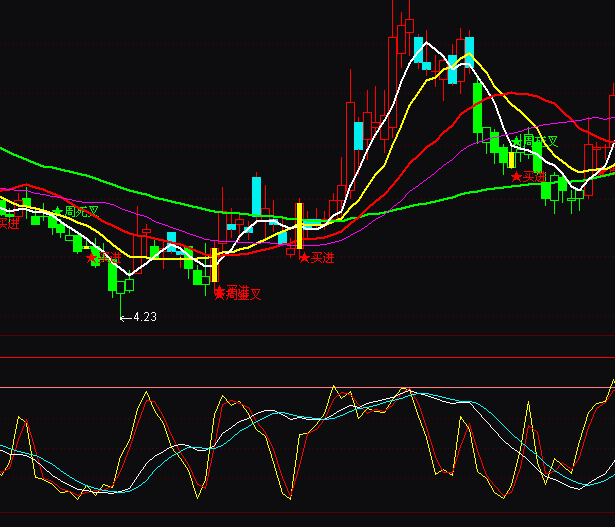The image size is (615, 527).
Task: Select the tall yellow candle at chart center
Action: coord(299,225)
